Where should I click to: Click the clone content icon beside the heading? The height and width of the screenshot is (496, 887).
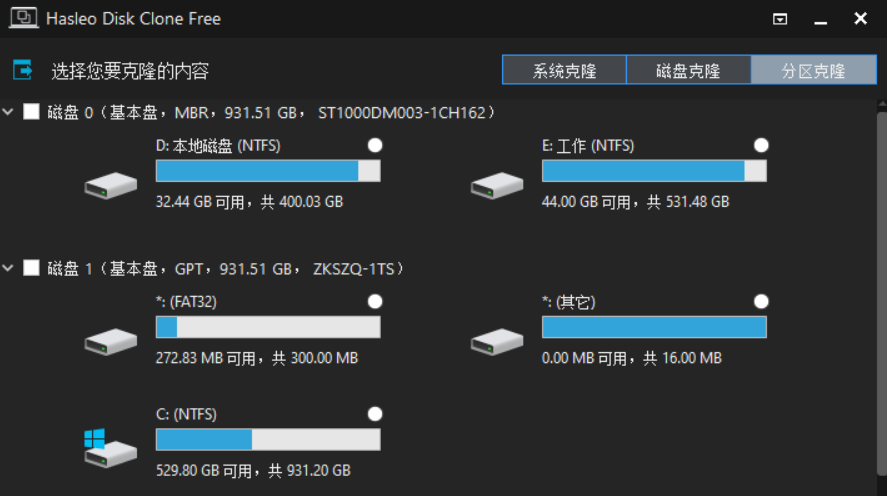pyautogui.click(x=23, y=70)
